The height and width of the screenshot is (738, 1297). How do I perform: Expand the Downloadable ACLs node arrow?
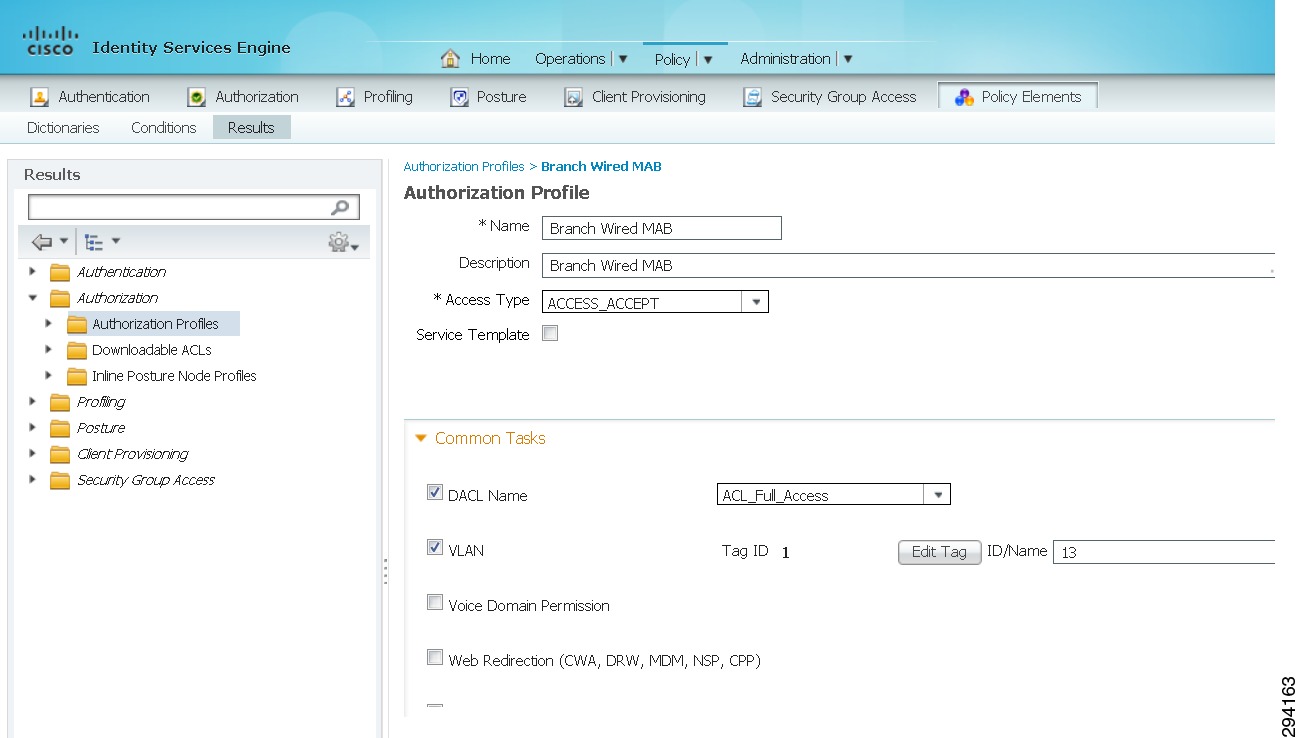point(49,350)
